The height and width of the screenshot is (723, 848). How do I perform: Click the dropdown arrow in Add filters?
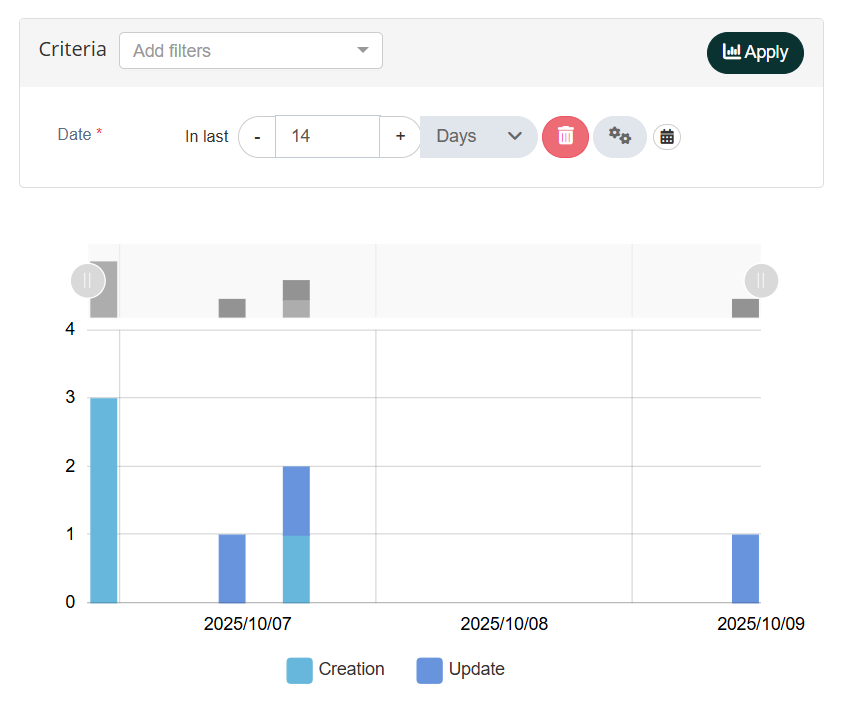pos(363,51)
